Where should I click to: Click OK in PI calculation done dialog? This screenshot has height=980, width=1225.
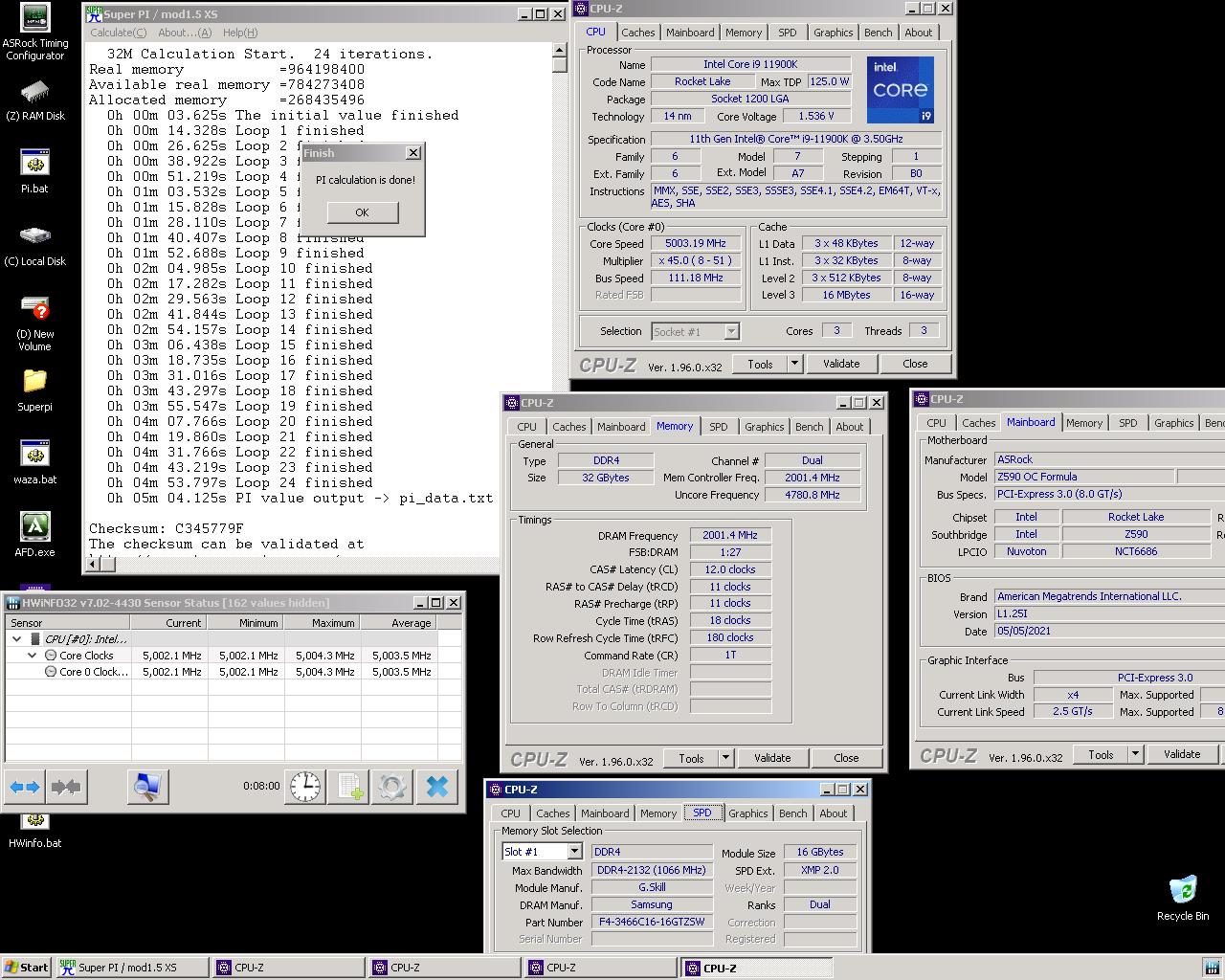tap(362, 212)
